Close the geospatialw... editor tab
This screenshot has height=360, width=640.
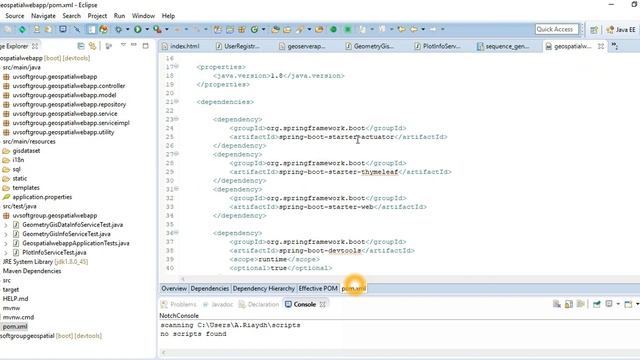601,46
